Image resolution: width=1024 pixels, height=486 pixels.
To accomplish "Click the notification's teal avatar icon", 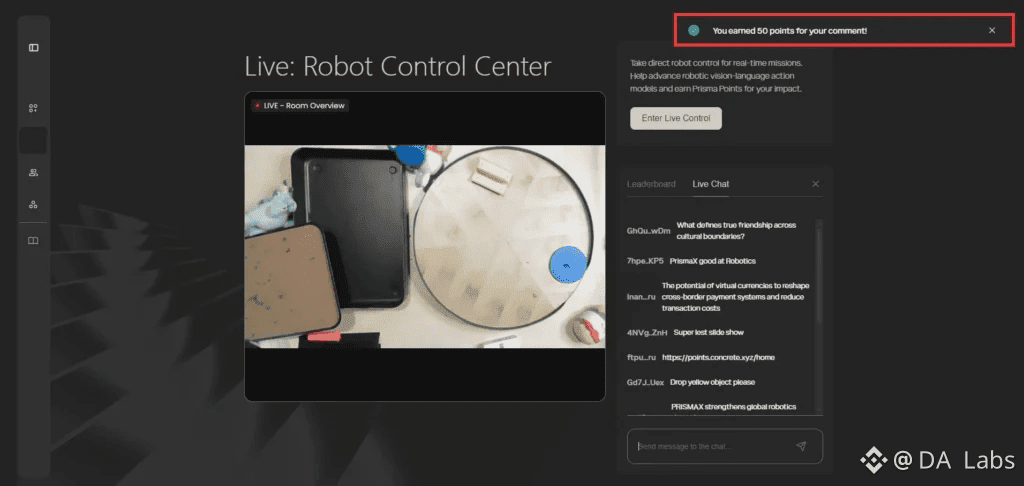I will point(694,30).
